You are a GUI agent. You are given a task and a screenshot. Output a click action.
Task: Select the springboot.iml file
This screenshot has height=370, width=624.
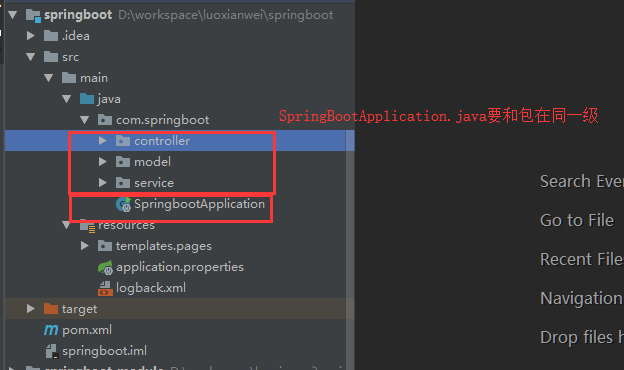click(x=105, y=351)
